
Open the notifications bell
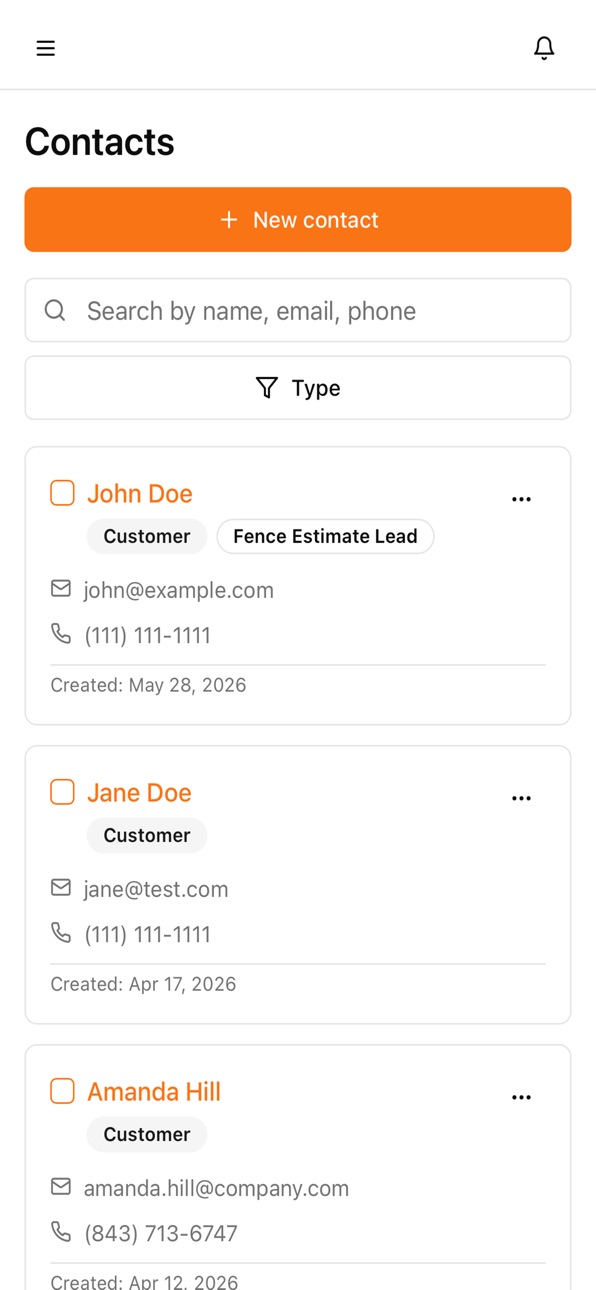pyautogui.click(x=544, y=48)
